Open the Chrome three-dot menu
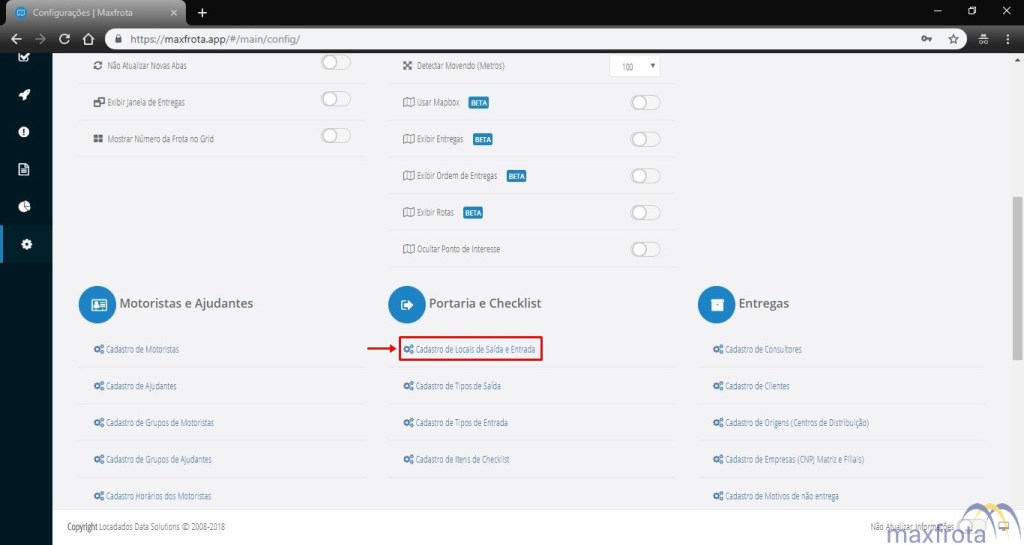The height and width of the screenshot is (545, 1024). coord(1007,39)
